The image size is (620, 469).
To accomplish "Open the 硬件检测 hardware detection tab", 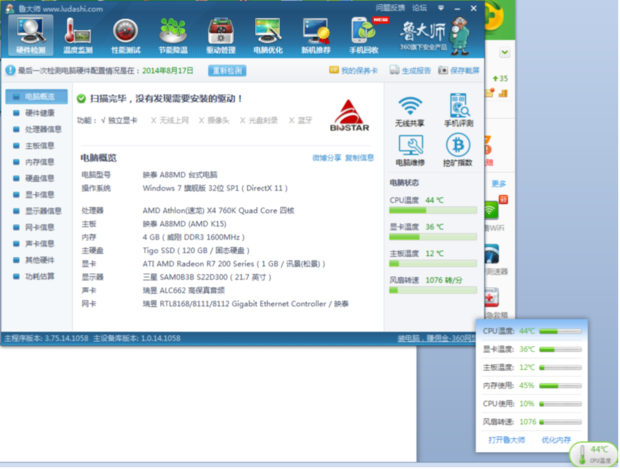I will point(31,36).
